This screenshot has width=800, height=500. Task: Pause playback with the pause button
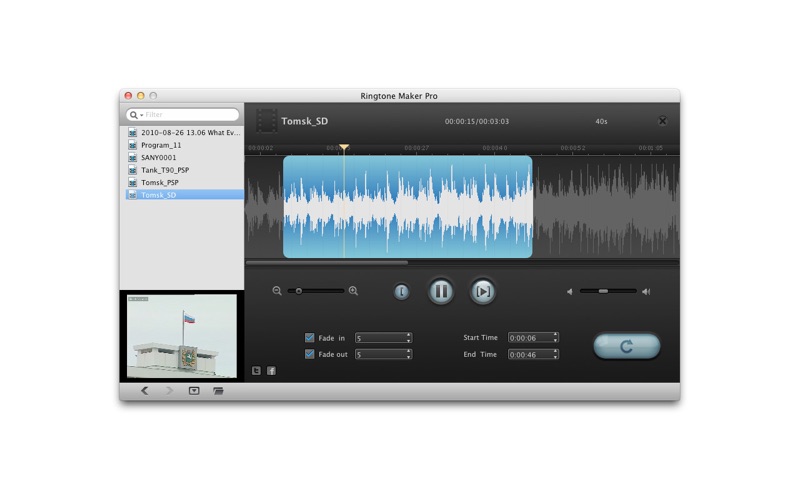(x=441, y=291)
